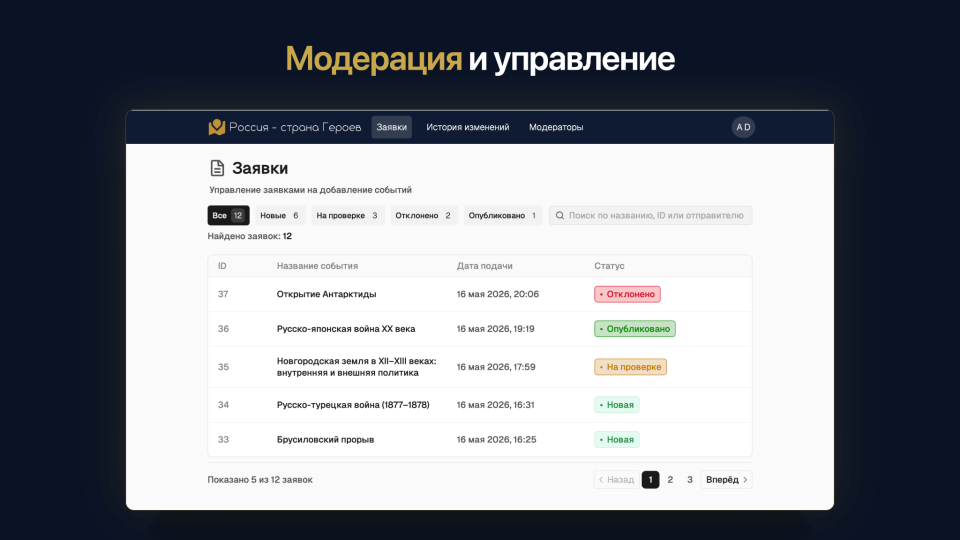The width and height of the screenshot is (960, 540).
Task: Click Показано 5 из 12 заявок text
Action: pos(260,479)
